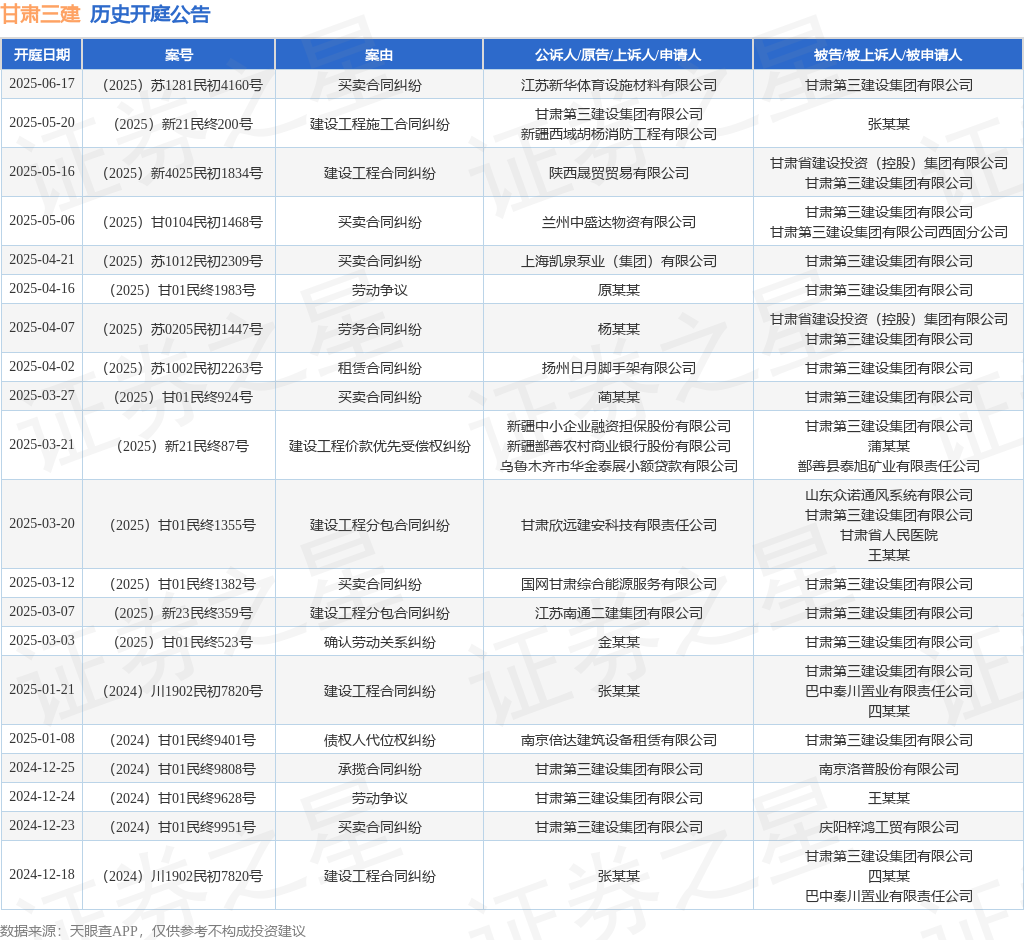Select case number (2025)甘01民终1983号
The width and height of the screenshot is (1024, 940).
point(183,290)
